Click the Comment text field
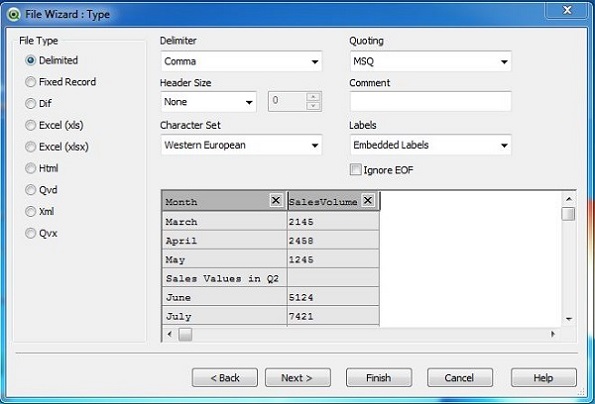Screen dimensions: 595x404 tap(430, 101)
